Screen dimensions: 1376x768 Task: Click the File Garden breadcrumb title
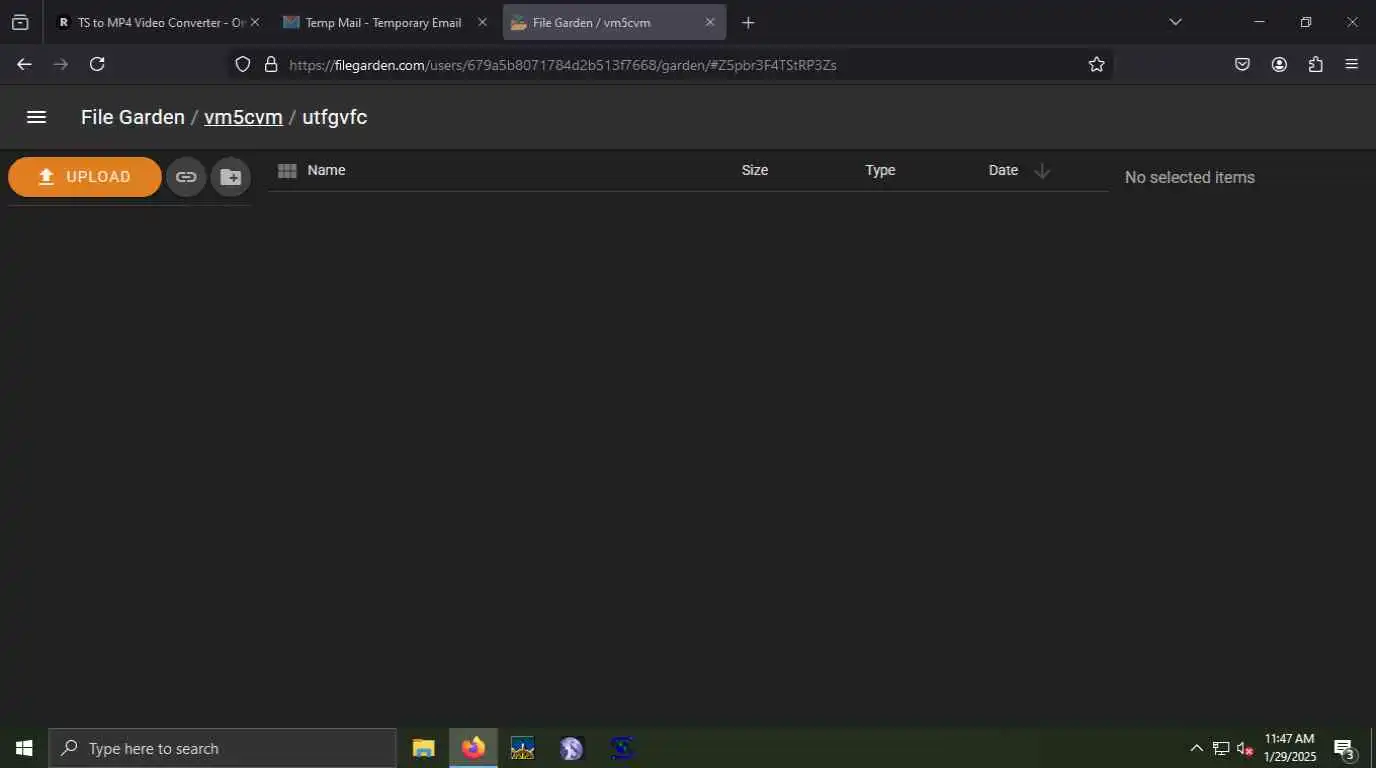point(133,117)
